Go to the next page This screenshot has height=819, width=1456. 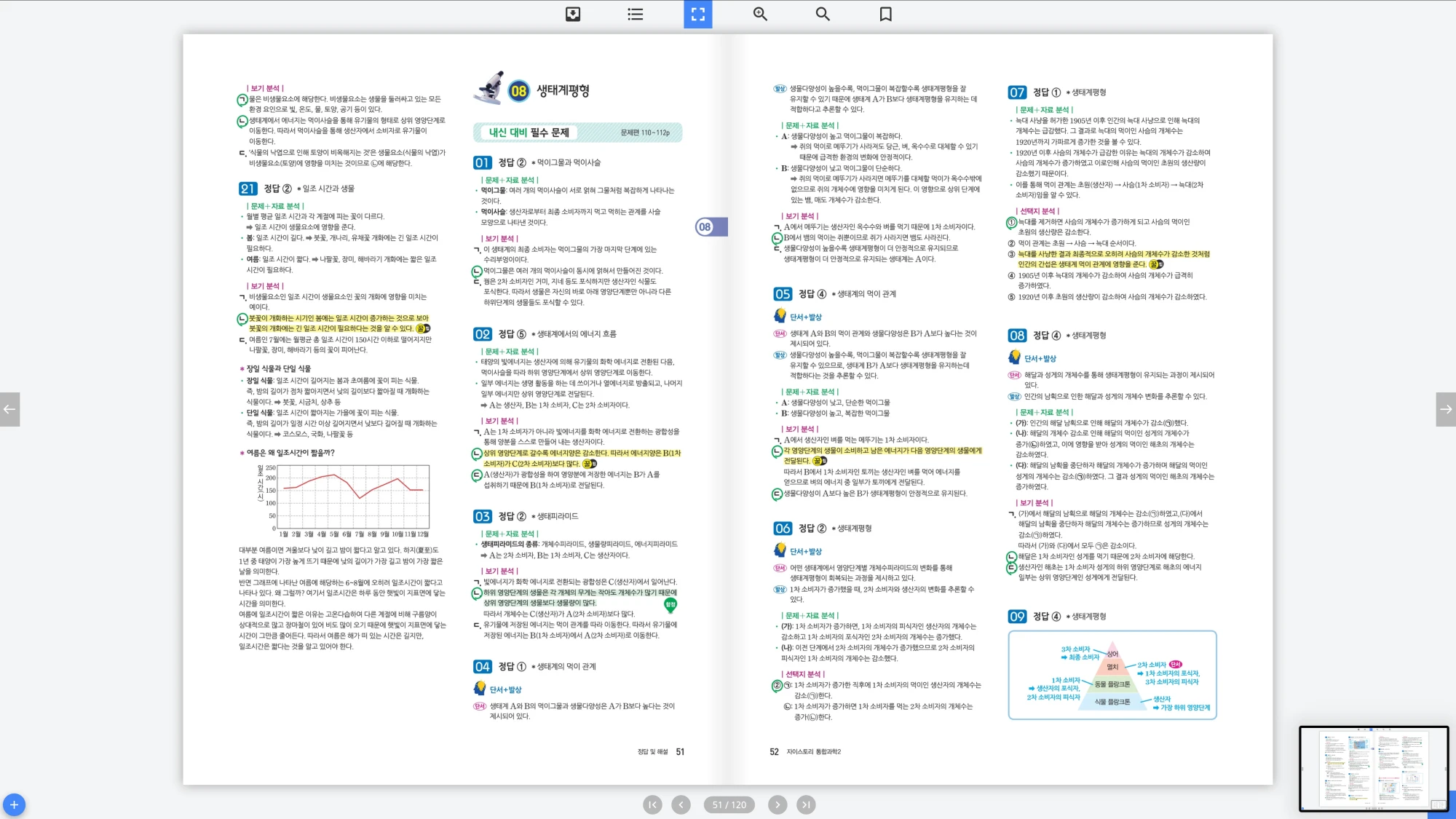pyautogui.click(x=777, y=804)
